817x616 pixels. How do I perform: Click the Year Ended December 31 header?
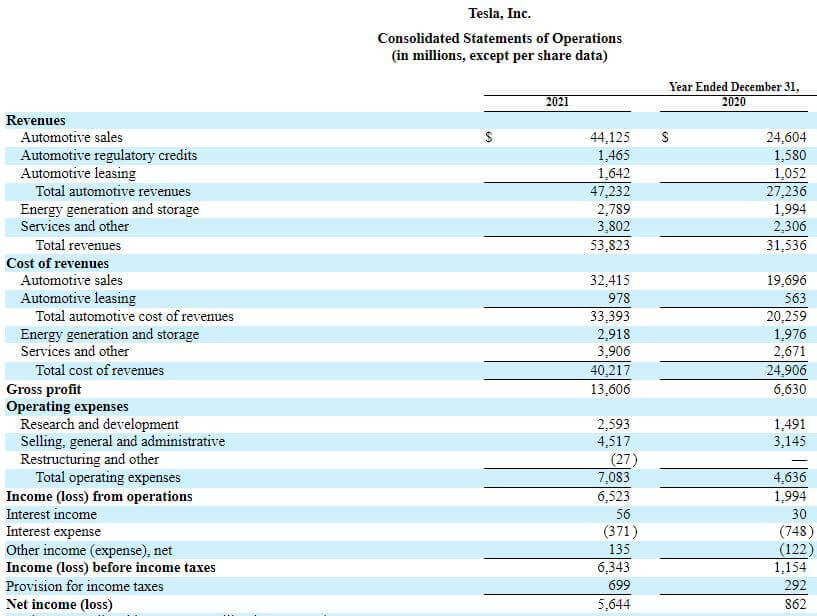click(x=732, y=85)
